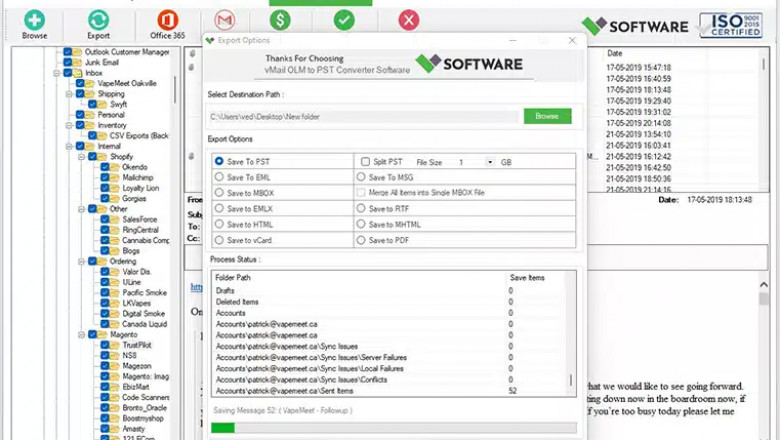Select the Canada Liquid folder
This screenshot has height=440, width=780.
tap(145, 324)
